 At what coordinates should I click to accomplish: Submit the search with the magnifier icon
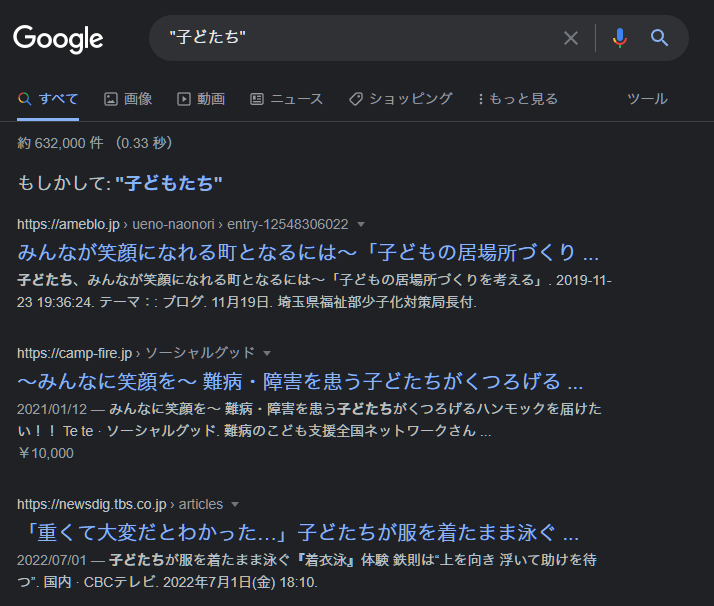(x=659, y=38)
